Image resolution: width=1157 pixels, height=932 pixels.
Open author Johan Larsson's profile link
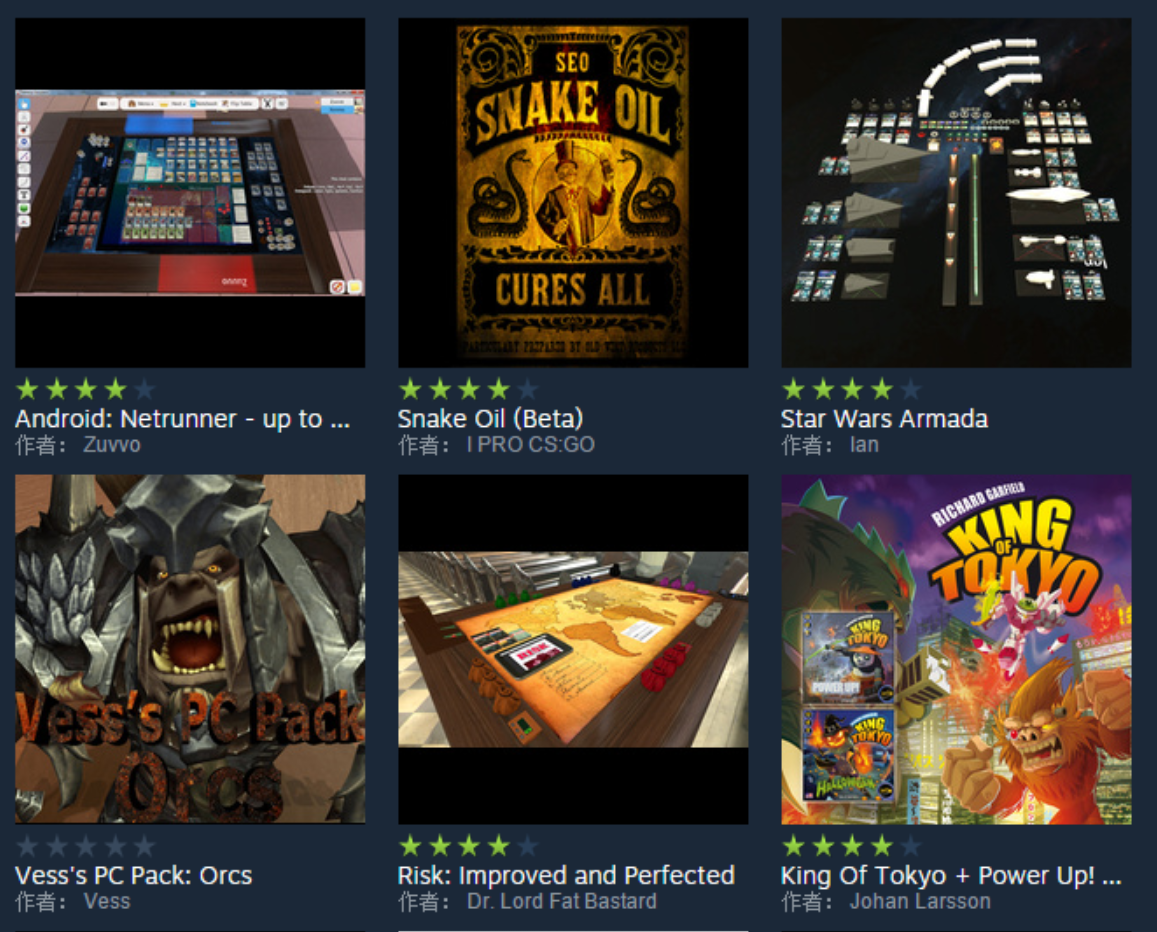click(920, 902)
